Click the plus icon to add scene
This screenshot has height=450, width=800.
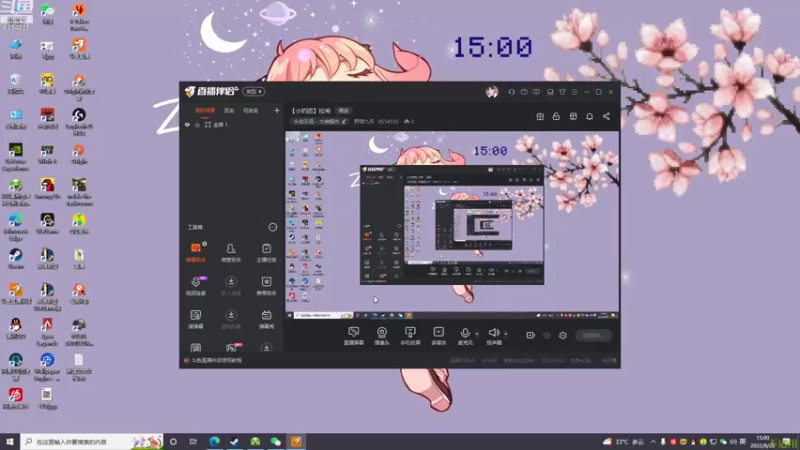pyautogui.click(x=277, y=110)
